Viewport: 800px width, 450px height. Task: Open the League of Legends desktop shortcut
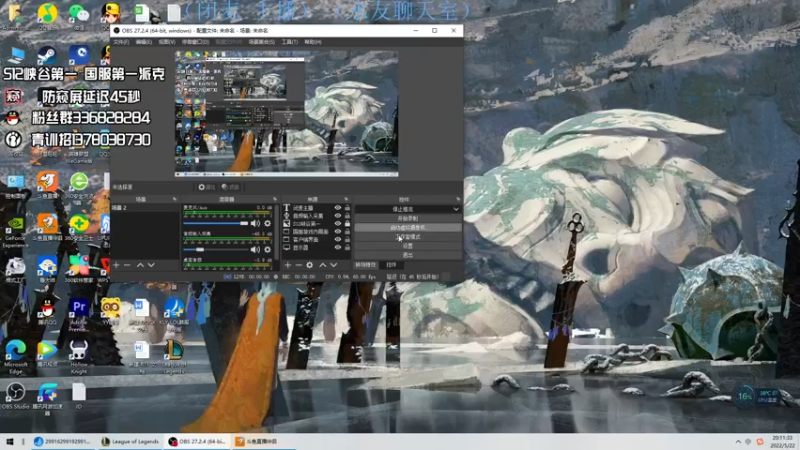pyautogui.click(x=174, y=356)
